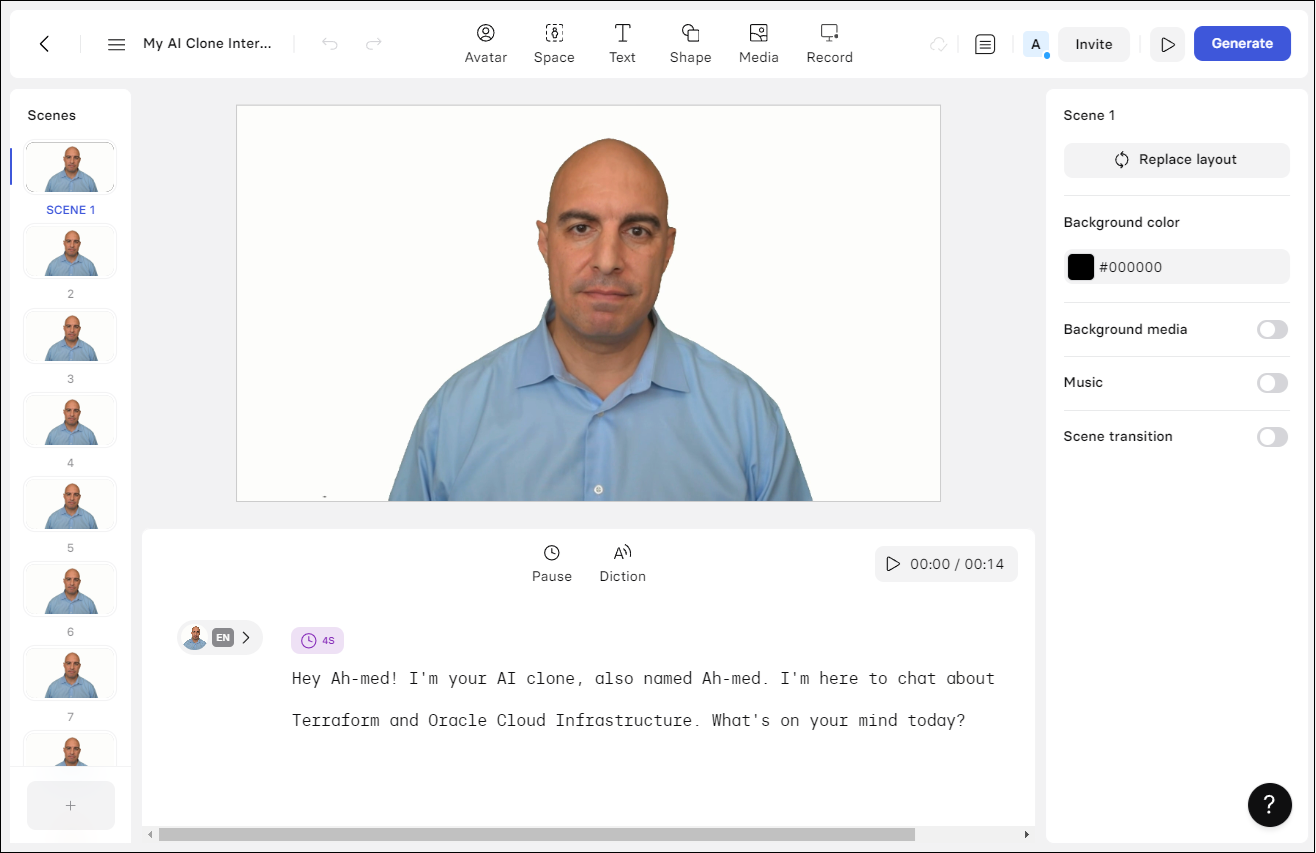Enable Background media toggle

click(x=1272, y=330)
